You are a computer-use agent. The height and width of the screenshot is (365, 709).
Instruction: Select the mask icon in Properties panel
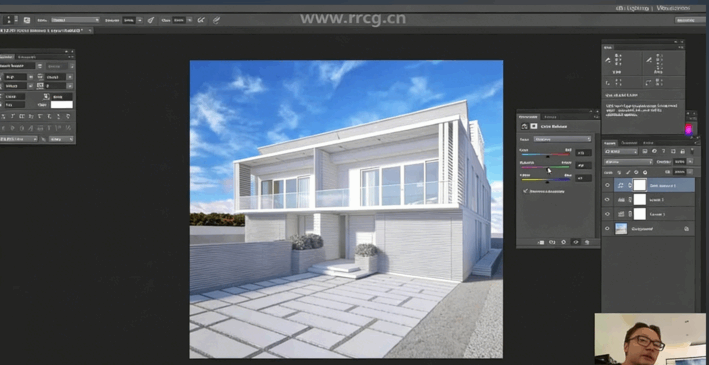coord(534,126)
